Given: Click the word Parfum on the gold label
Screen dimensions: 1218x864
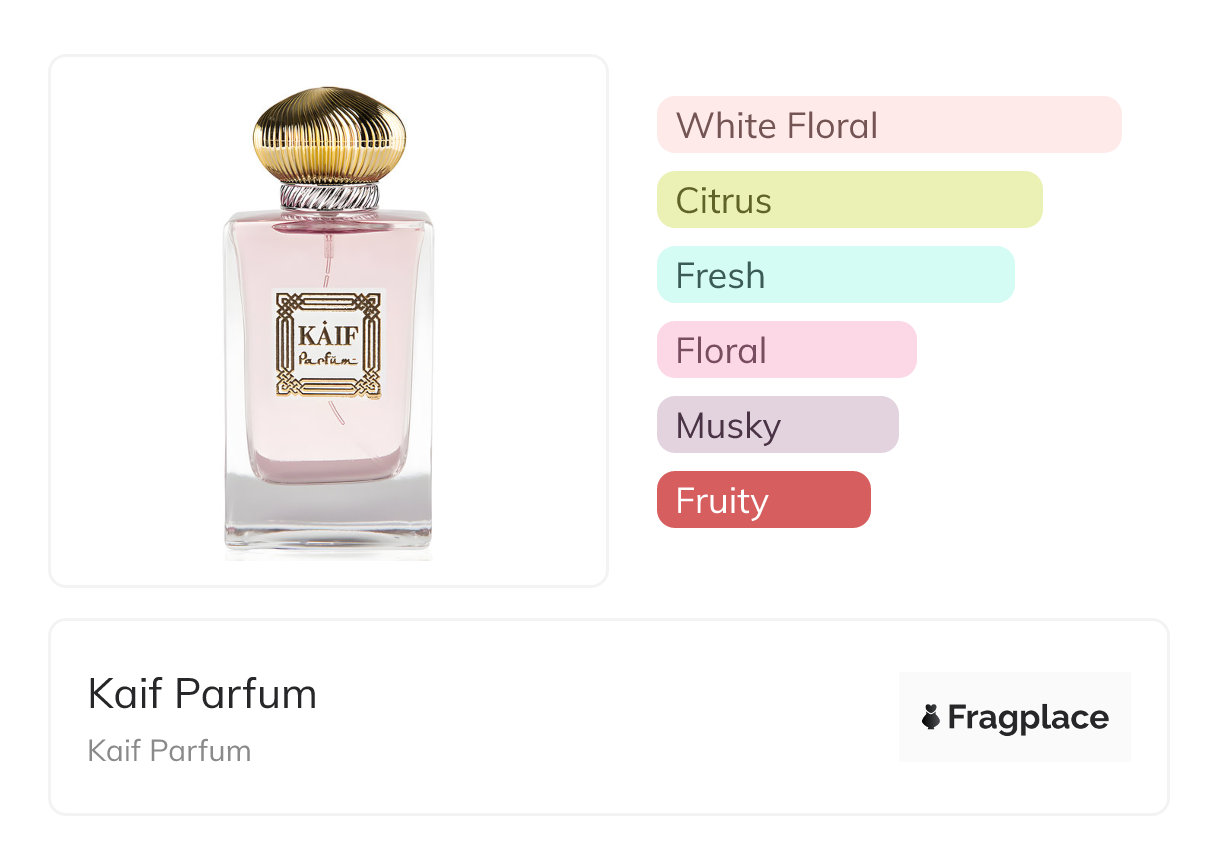Looking at the screenshot, I should coord(328,359).
